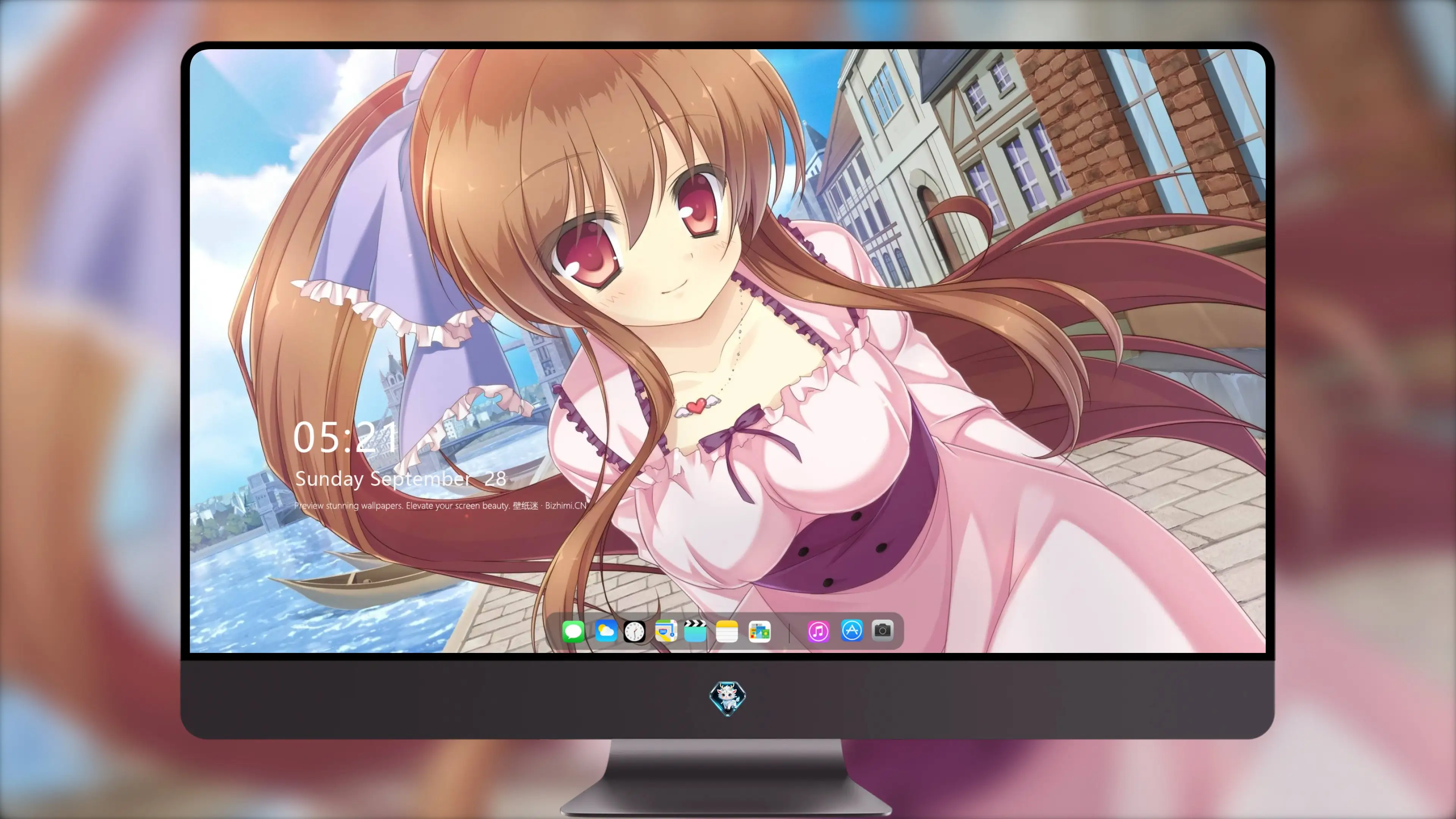1456x819 pixels.
Task: Open the App Store icon
Action: click(x=852, y=630)
